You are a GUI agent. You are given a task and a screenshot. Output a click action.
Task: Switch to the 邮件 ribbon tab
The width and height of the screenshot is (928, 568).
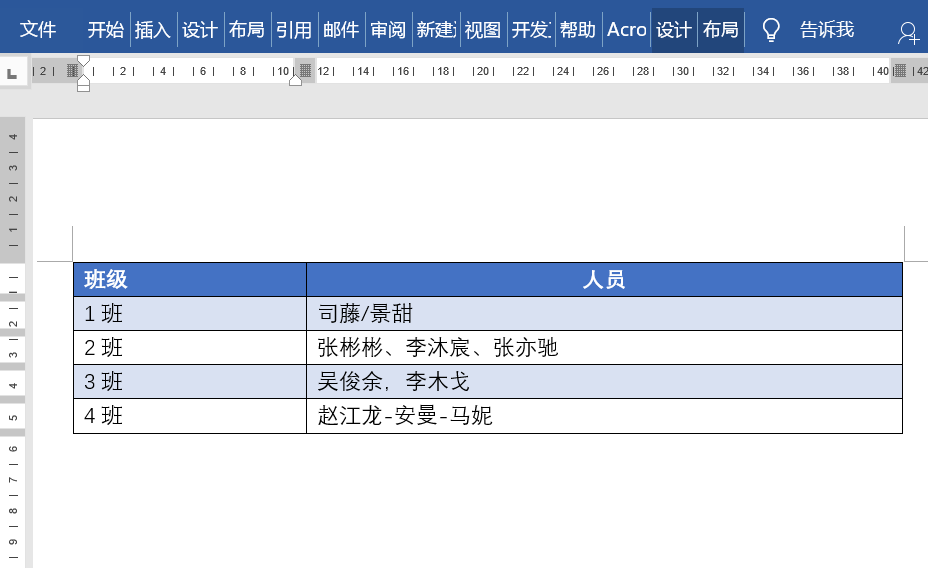pyautogui.click(x=341, y=29)
